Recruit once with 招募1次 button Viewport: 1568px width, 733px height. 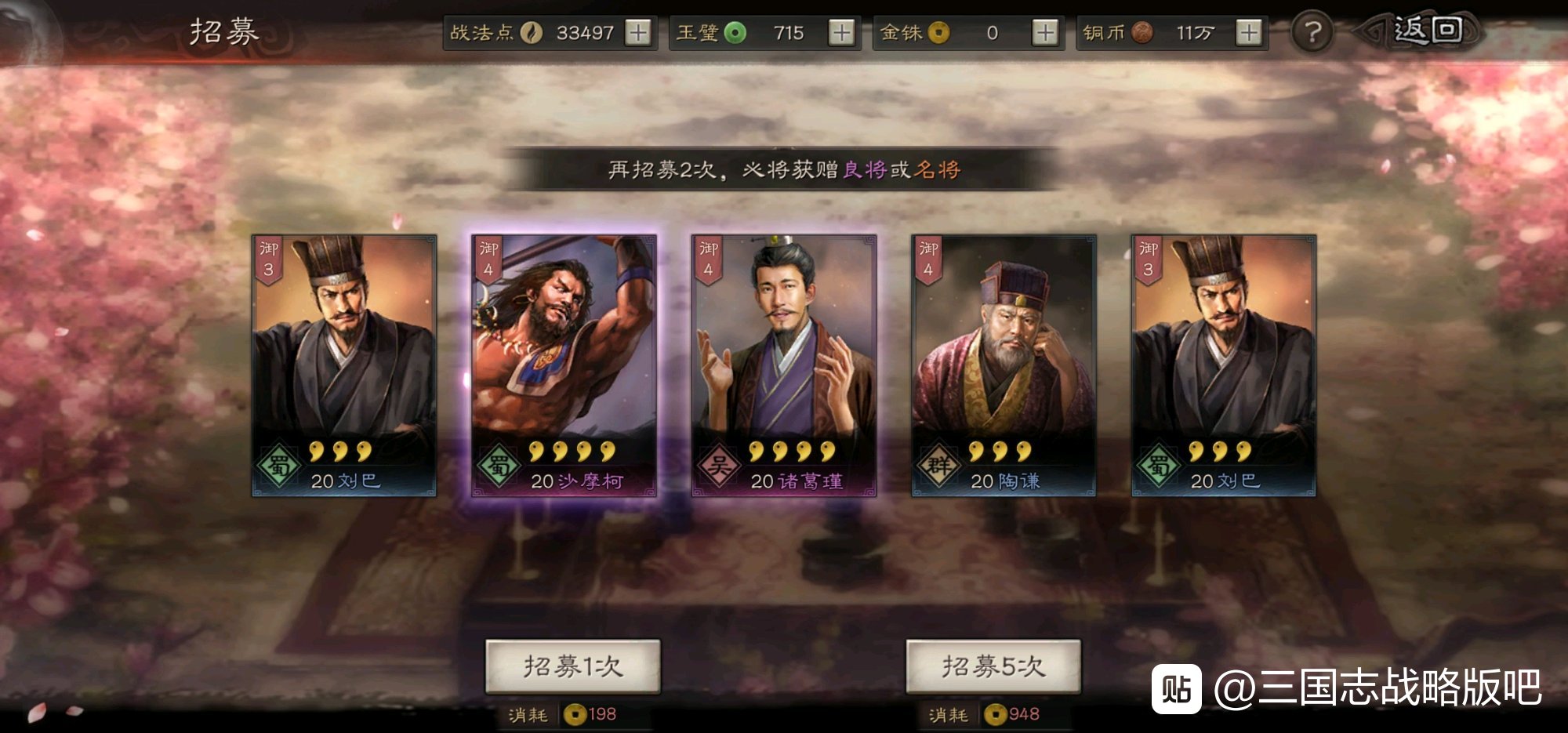pyautogui.click(x=573, y=666)
